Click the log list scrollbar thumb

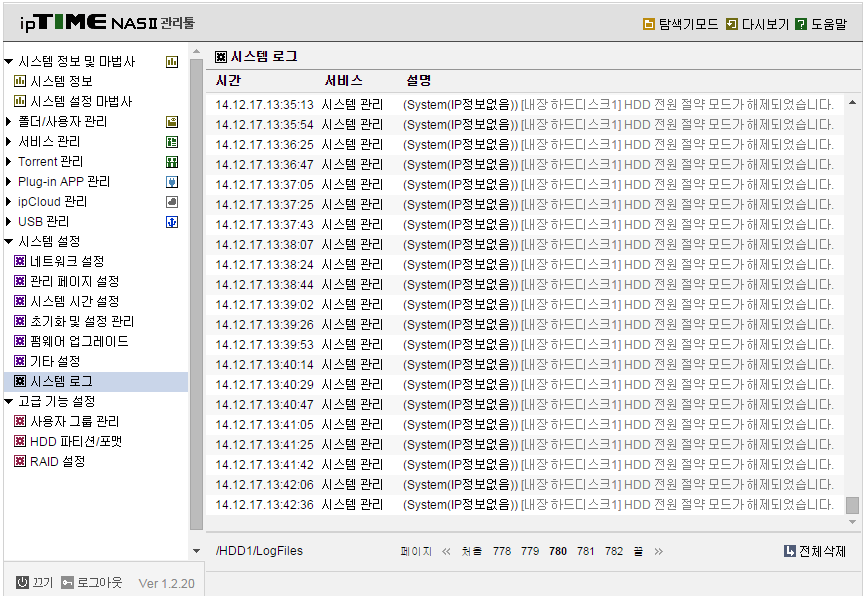click(x=852, y=505)
